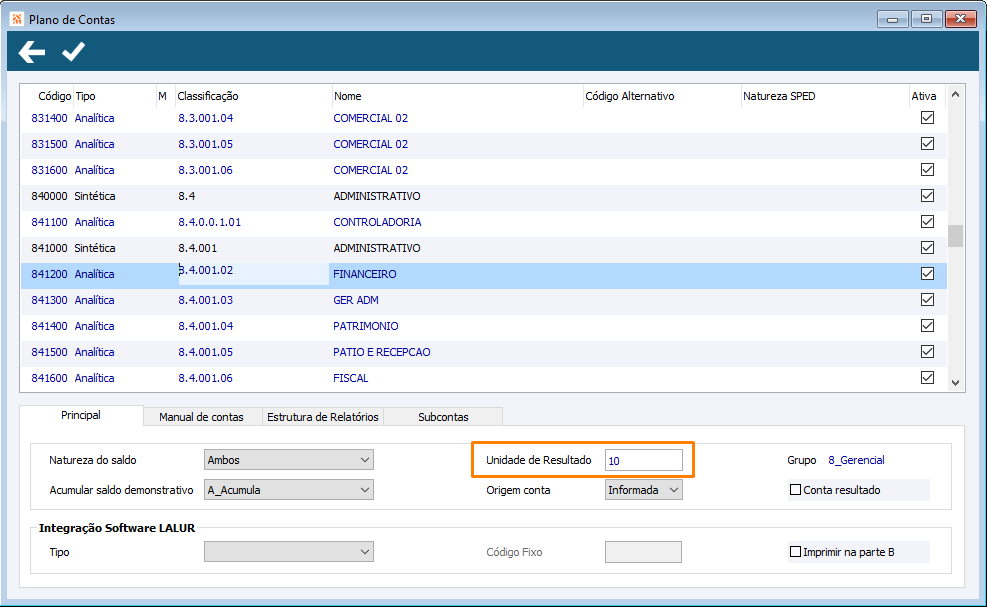Toggle Ativa checkbox for row 841000
Viewport: 987px width, 607px height.
pos(927,247)
